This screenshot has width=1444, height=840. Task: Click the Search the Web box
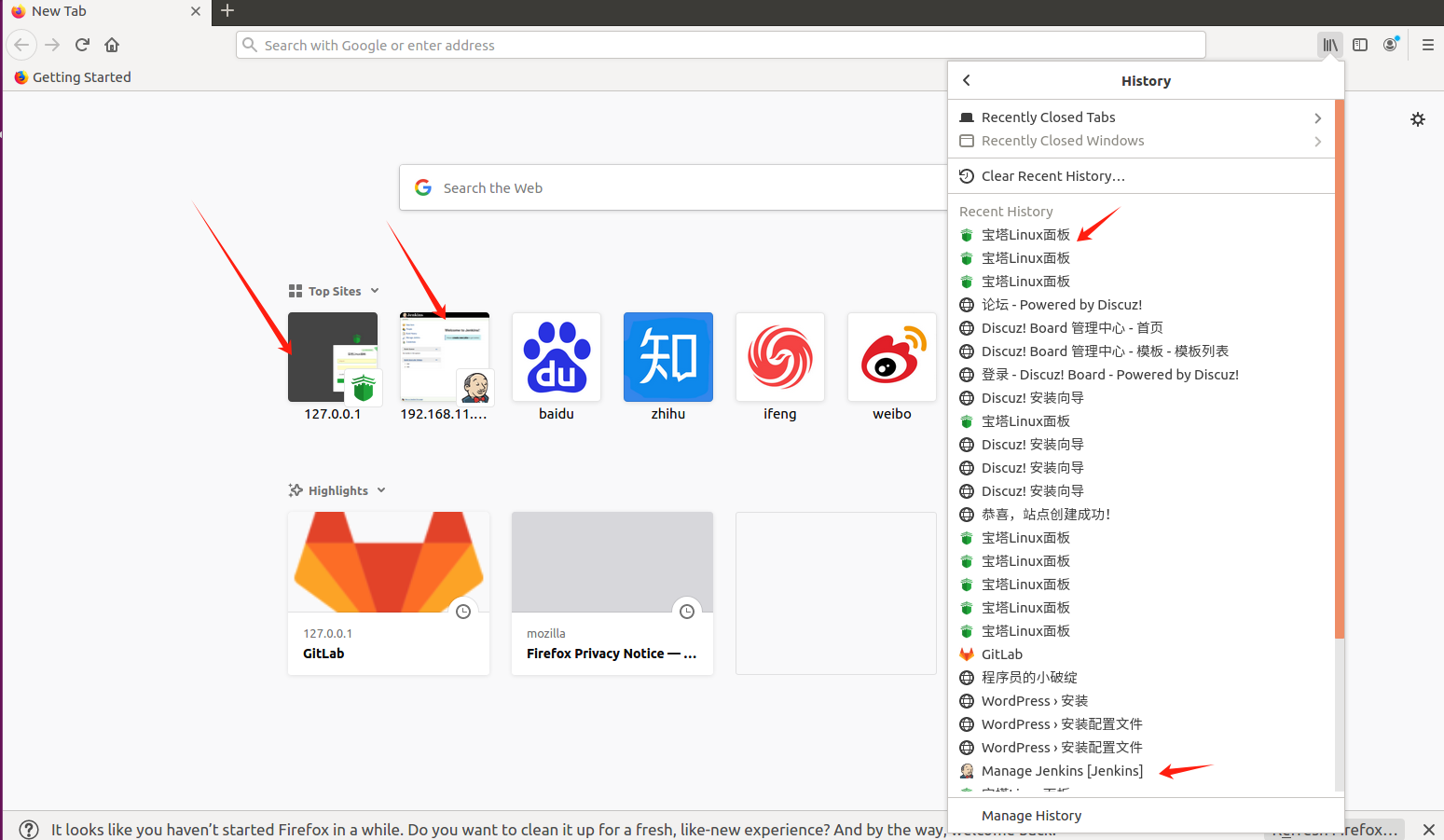click(x=673, y=187)
